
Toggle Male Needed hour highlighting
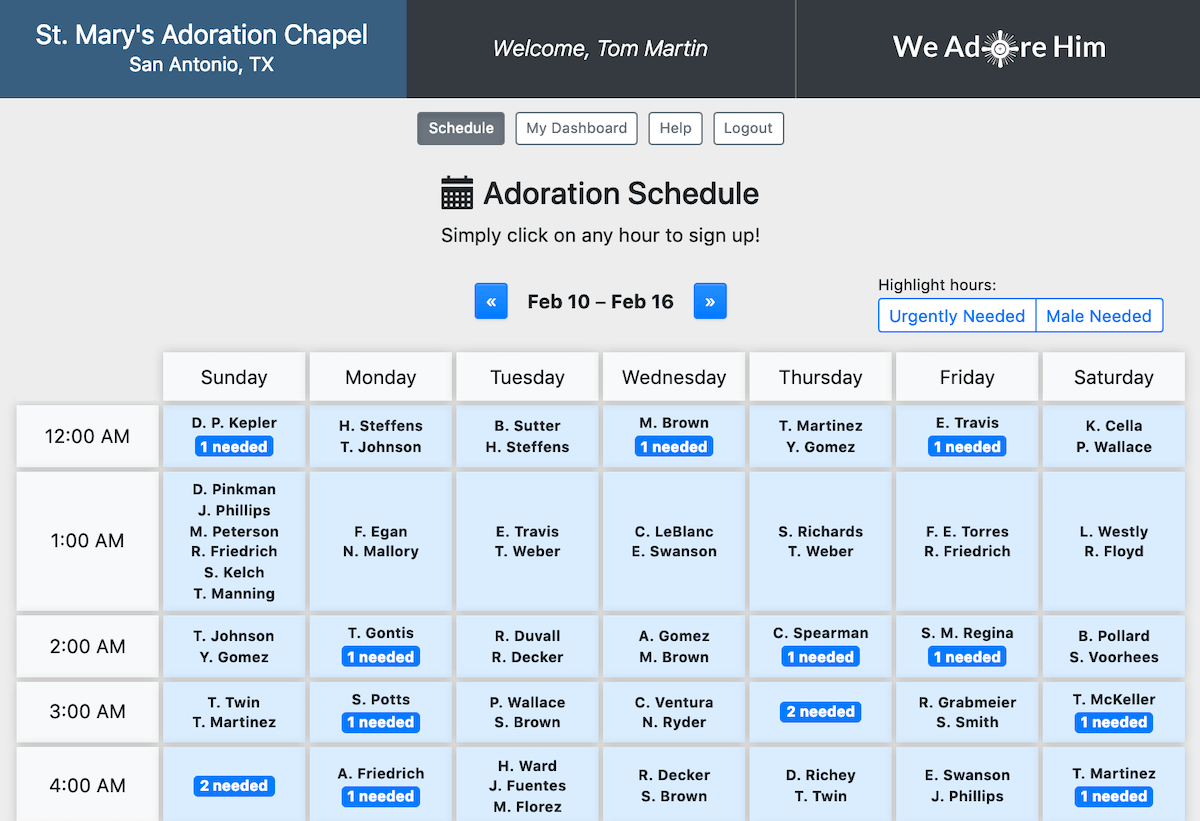point(1099,316)
